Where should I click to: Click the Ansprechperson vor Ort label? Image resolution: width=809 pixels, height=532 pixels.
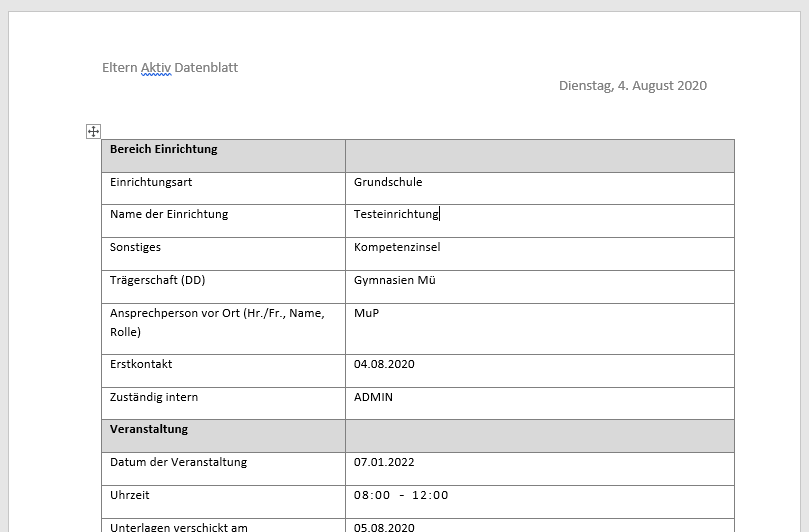(x=217, y=323)
